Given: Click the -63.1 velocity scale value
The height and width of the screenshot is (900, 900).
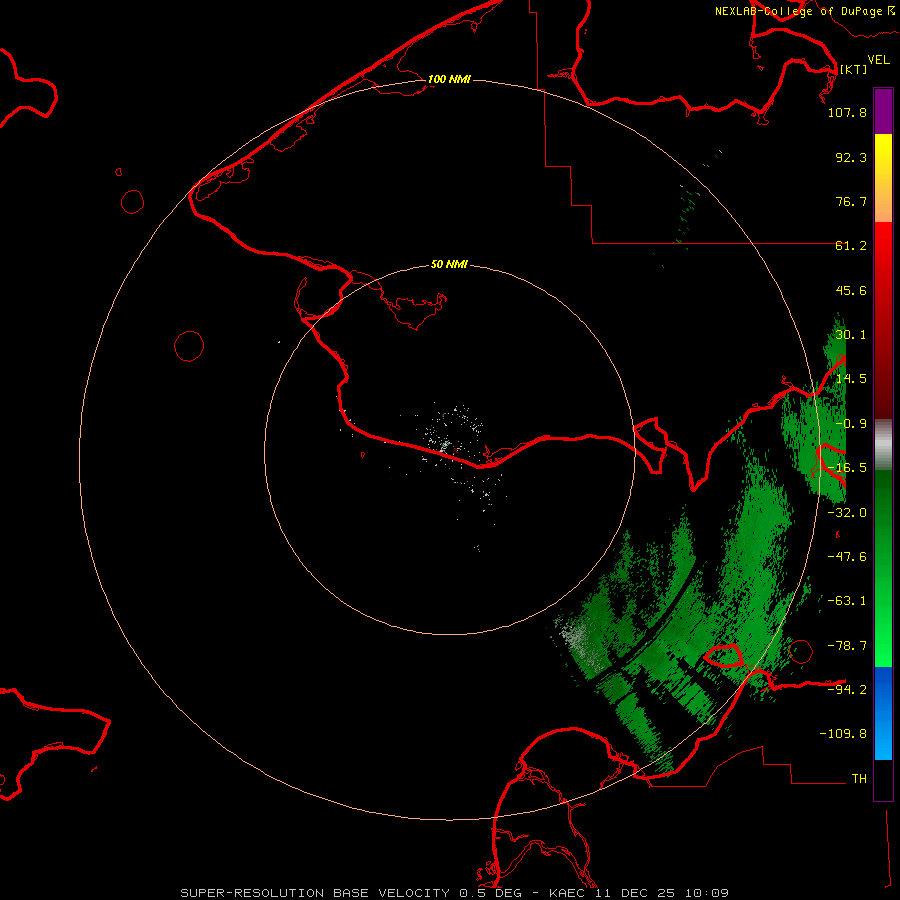Looking at the screenshot, I should (x=847, y=601).
